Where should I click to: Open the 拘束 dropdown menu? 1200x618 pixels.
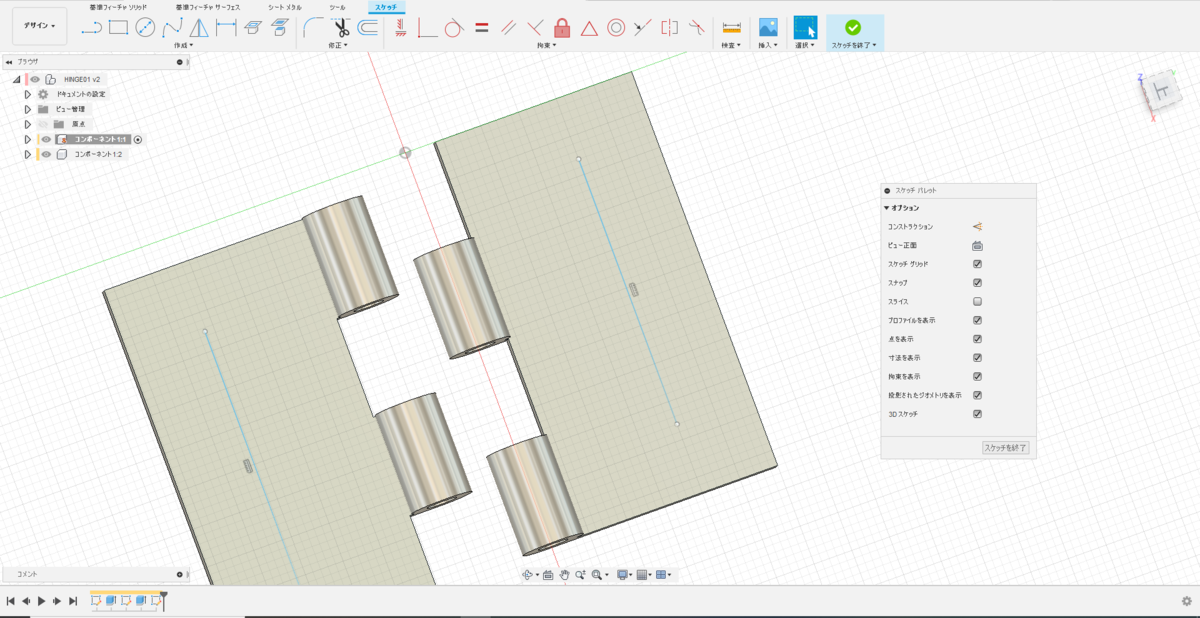(x=548, y=45)
